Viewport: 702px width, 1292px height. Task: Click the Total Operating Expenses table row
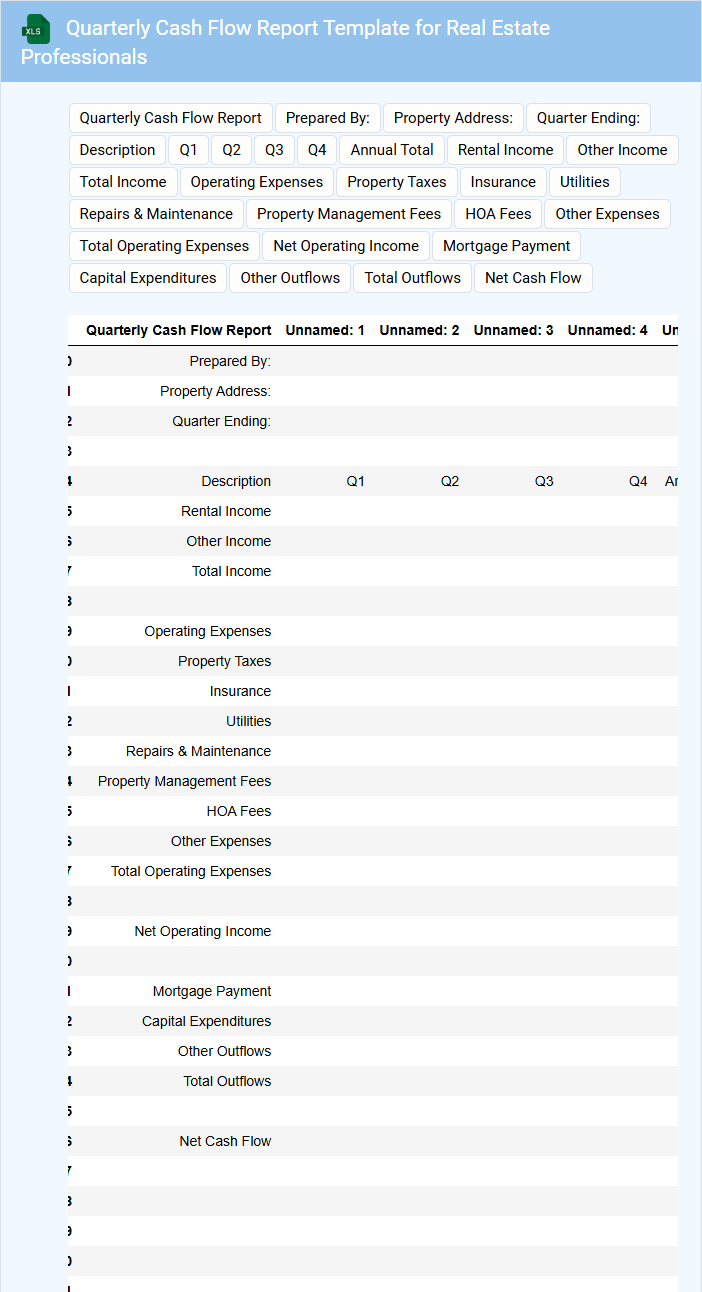373,871
